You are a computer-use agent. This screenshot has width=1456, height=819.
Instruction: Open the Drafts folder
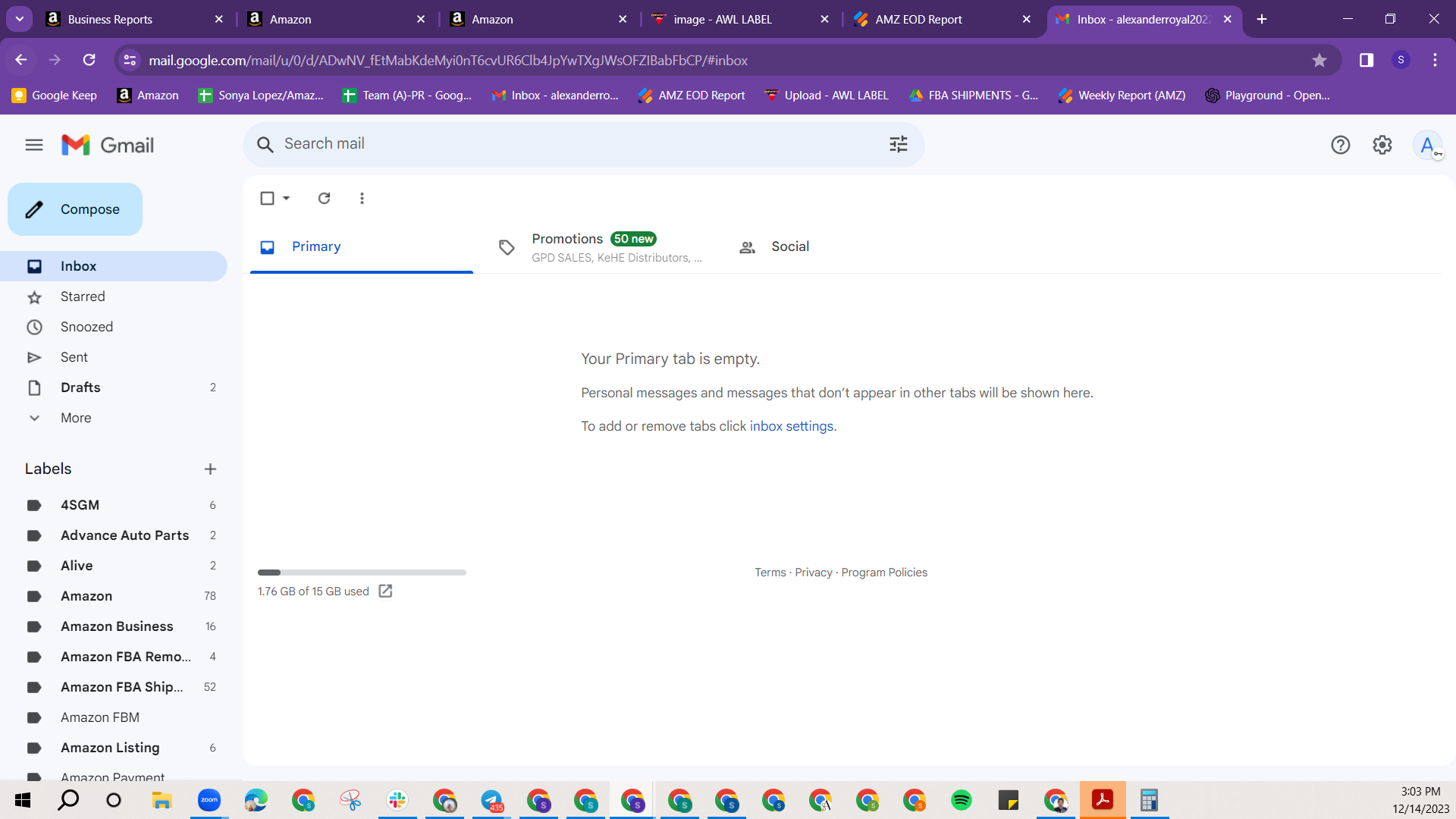pos(114,388)
